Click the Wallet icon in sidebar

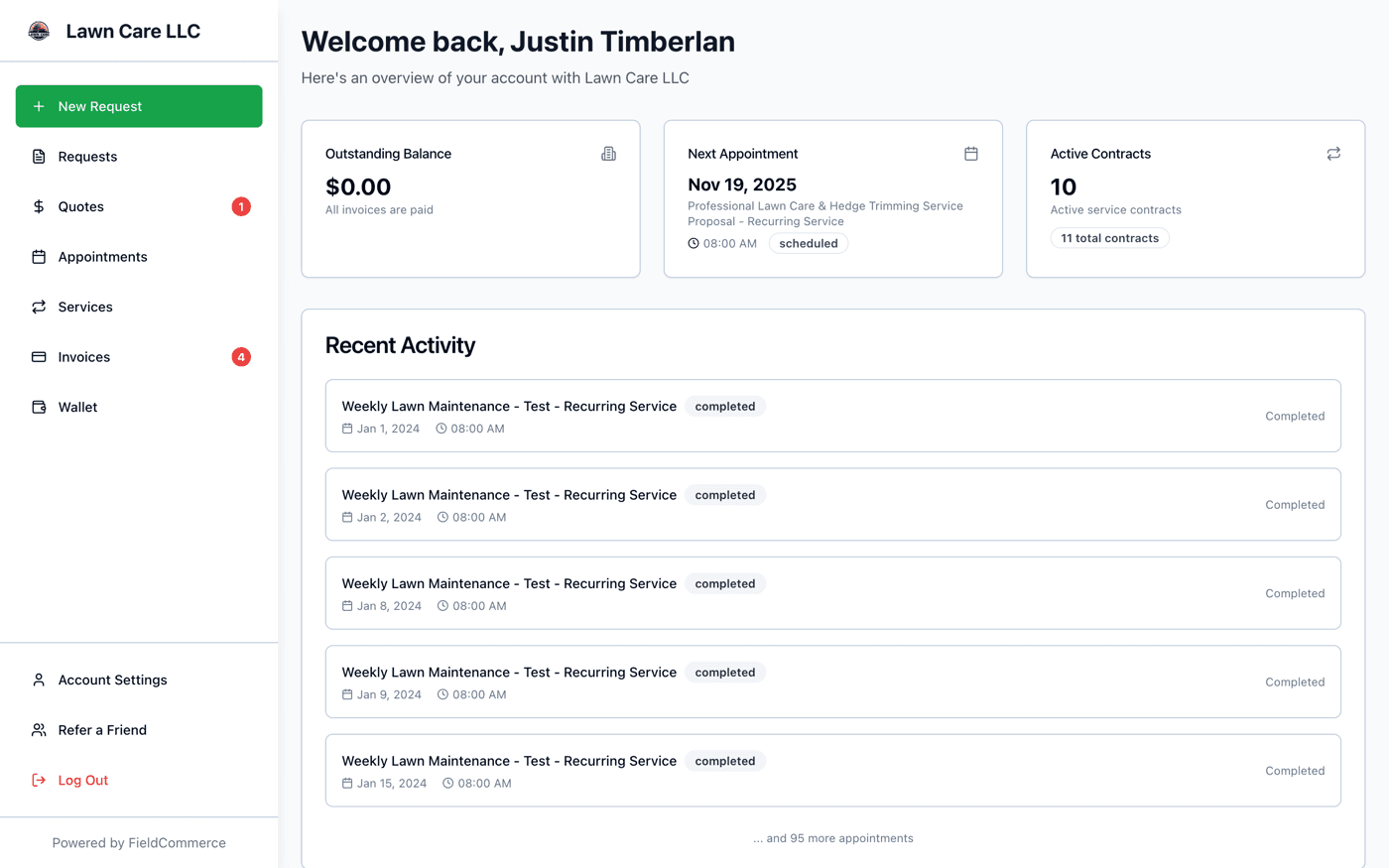click(38, 407)
